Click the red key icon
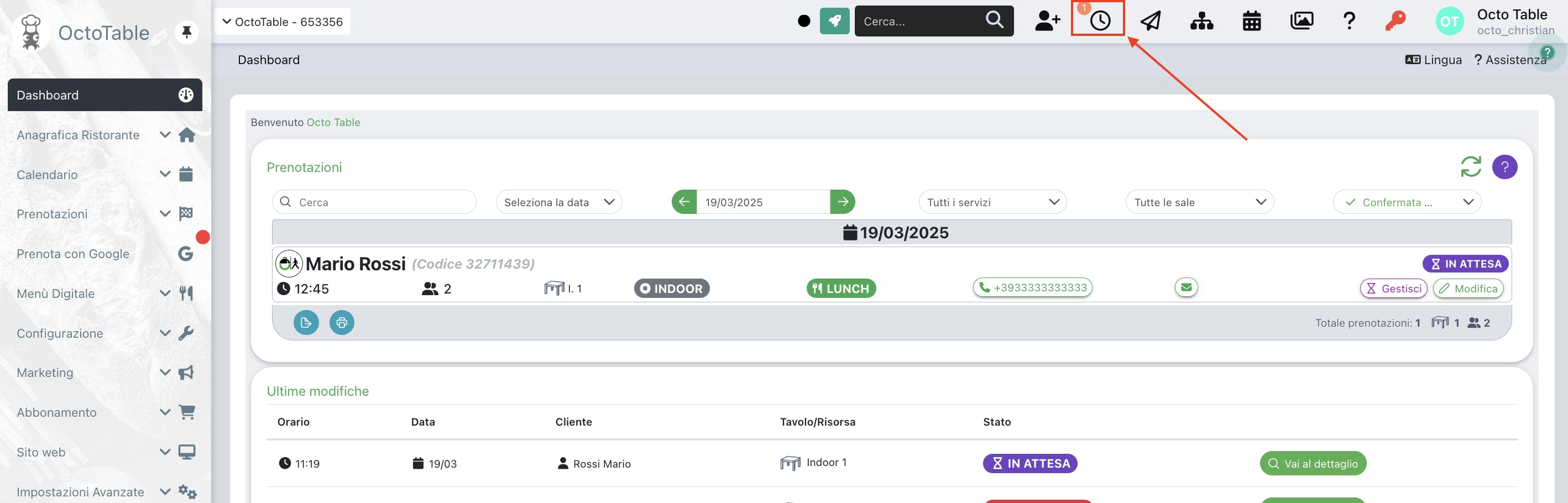1568x503 pixels. (1395, 22)
